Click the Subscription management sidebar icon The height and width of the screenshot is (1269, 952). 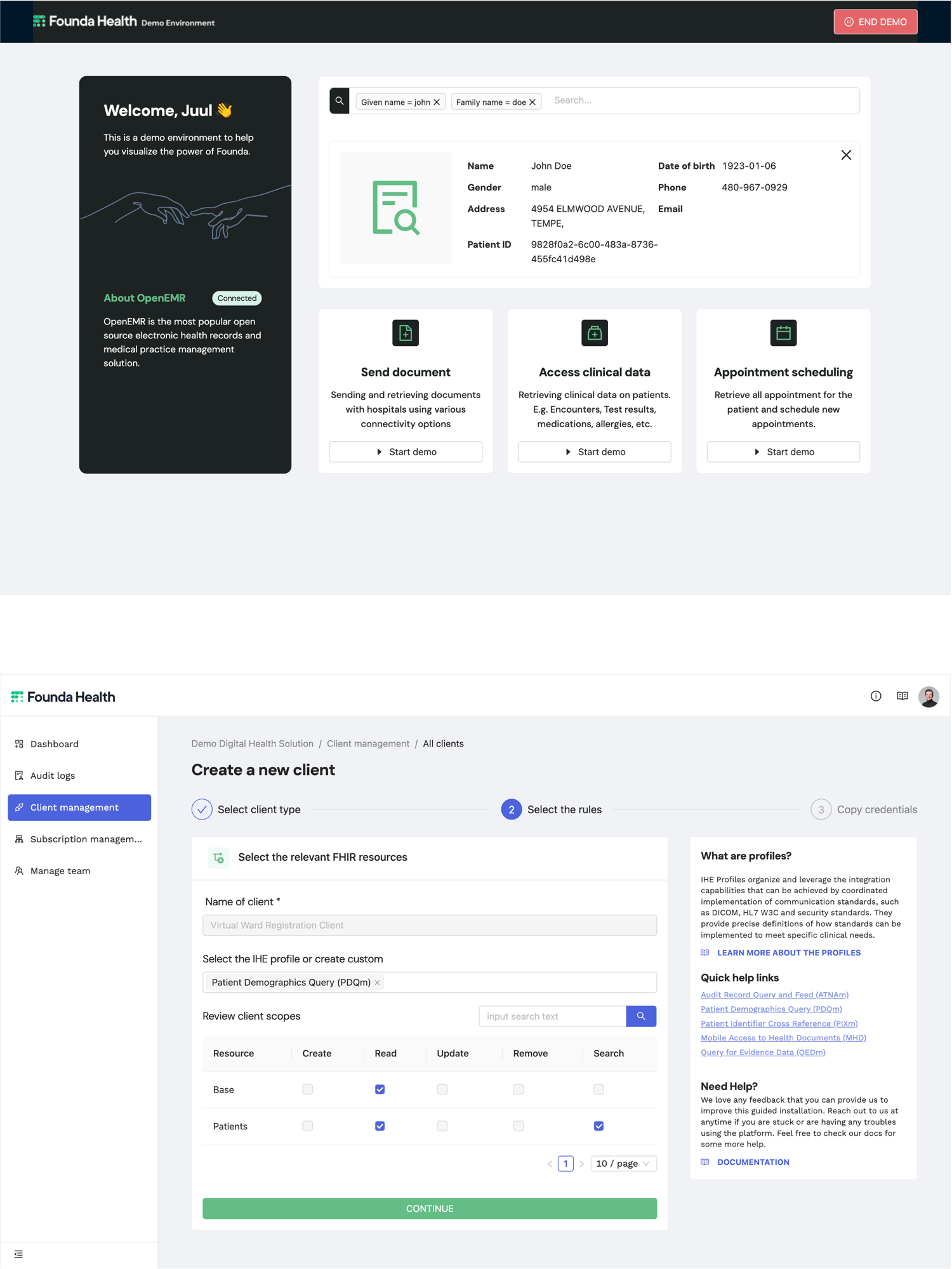(19, 839)
